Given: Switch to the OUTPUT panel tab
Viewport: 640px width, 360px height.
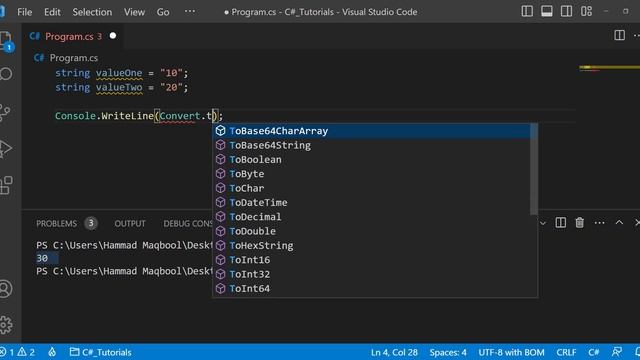Looking at the screenshot, I should pos(130,224).
